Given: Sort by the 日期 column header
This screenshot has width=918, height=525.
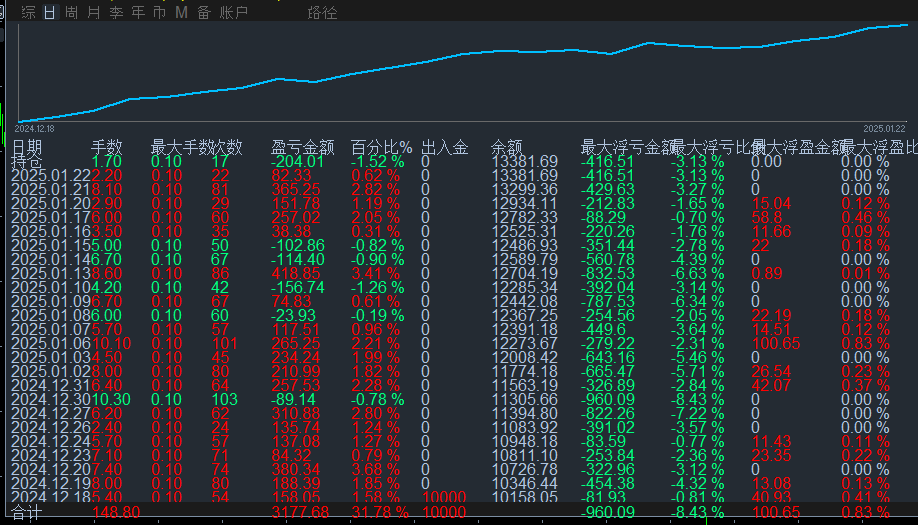Looking at the screenshot, I should point(26,147).
